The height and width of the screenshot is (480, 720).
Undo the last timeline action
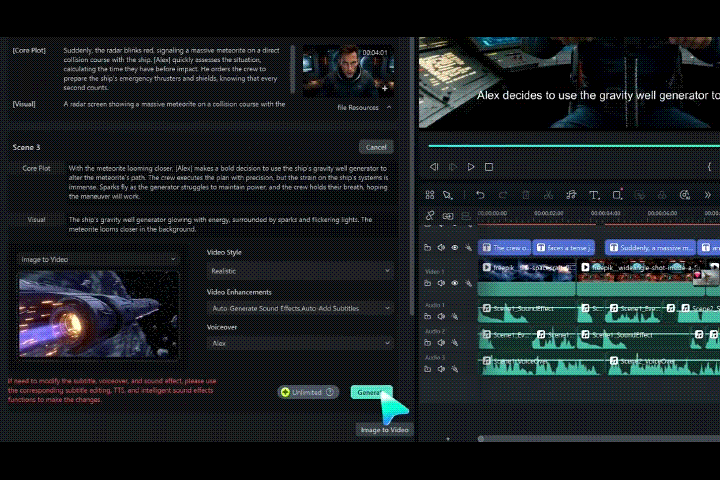point(480,195)
